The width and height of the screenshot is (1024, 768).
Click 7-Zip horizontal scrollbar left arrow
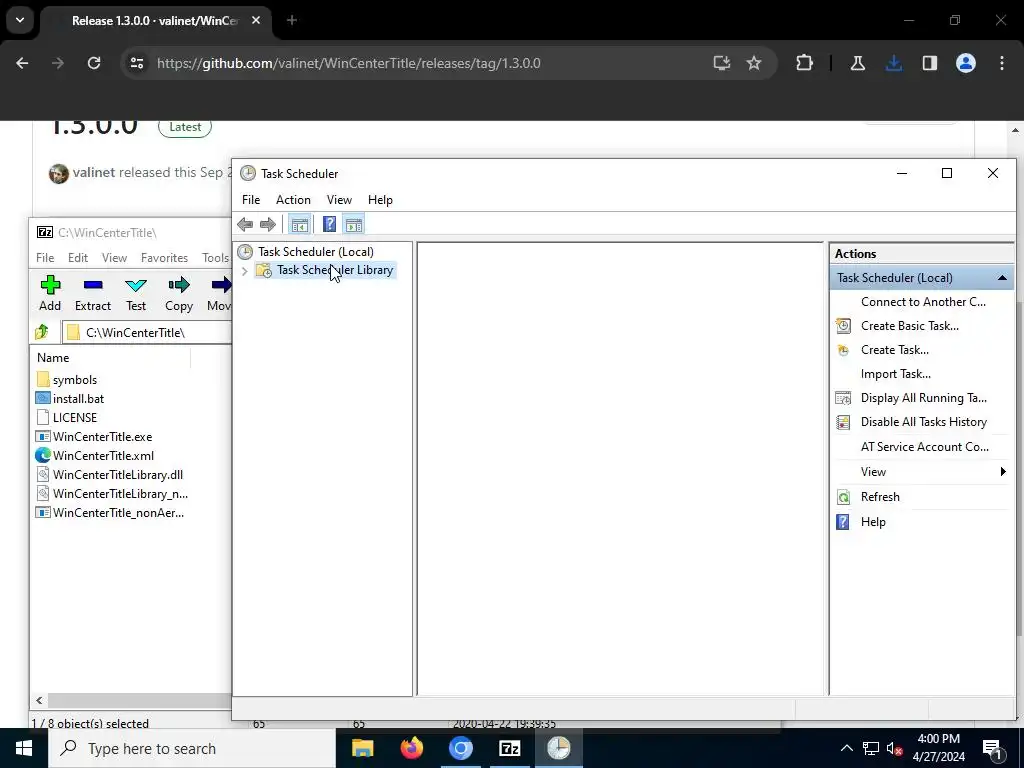(x=39, y=701)
